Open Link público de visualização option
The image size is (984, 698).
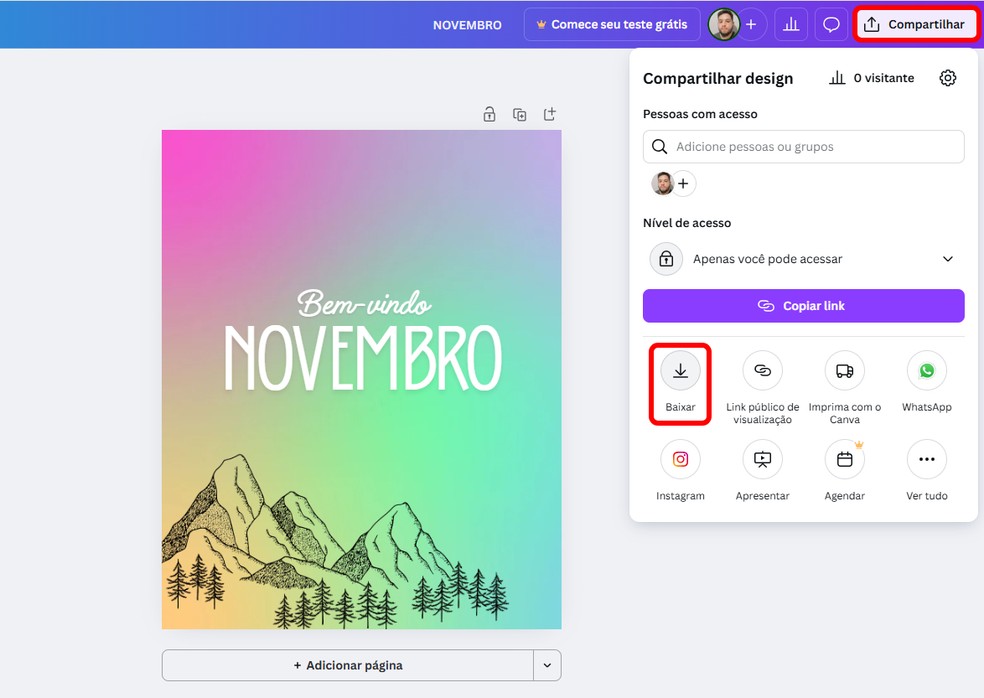[762, 371]
